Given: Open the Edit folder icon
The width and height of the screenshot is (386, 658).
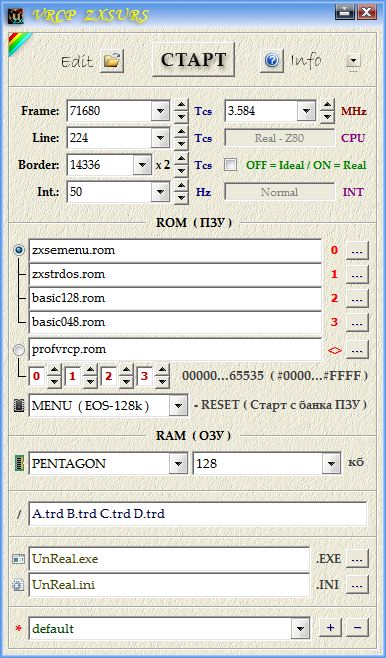Looking at the screenshot, I should click(x=112, y=61).
